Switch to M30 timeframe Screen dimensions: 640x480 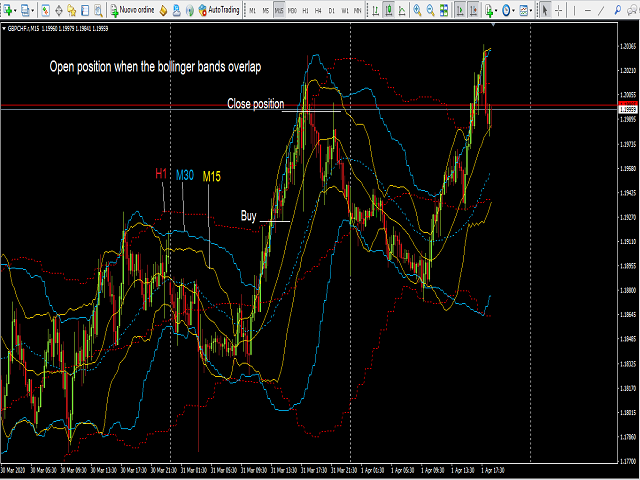tap(292, 11)
